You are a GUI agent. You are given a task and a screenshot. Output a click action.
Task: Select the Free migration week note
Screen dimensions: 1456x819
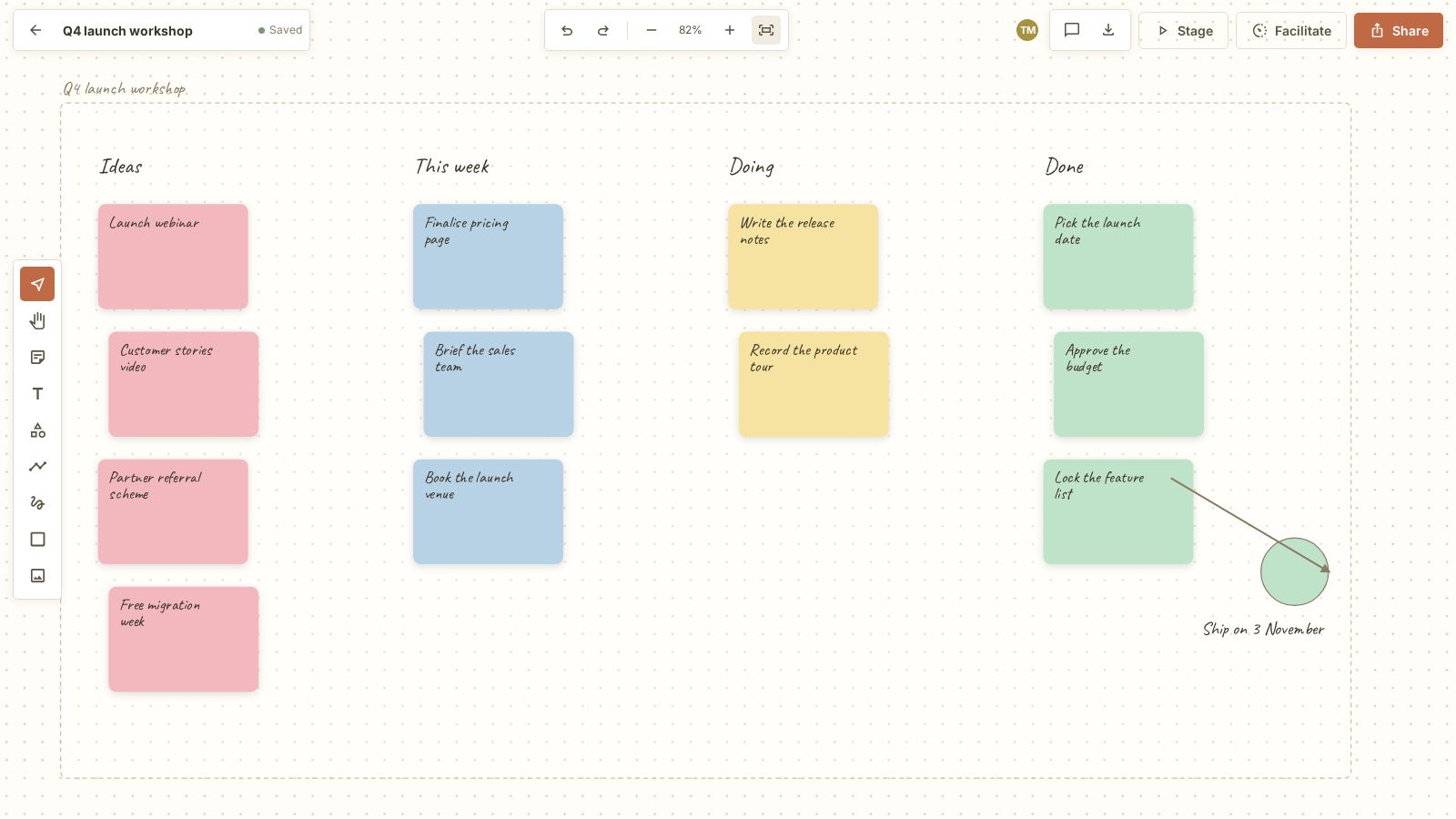(183, 639)
